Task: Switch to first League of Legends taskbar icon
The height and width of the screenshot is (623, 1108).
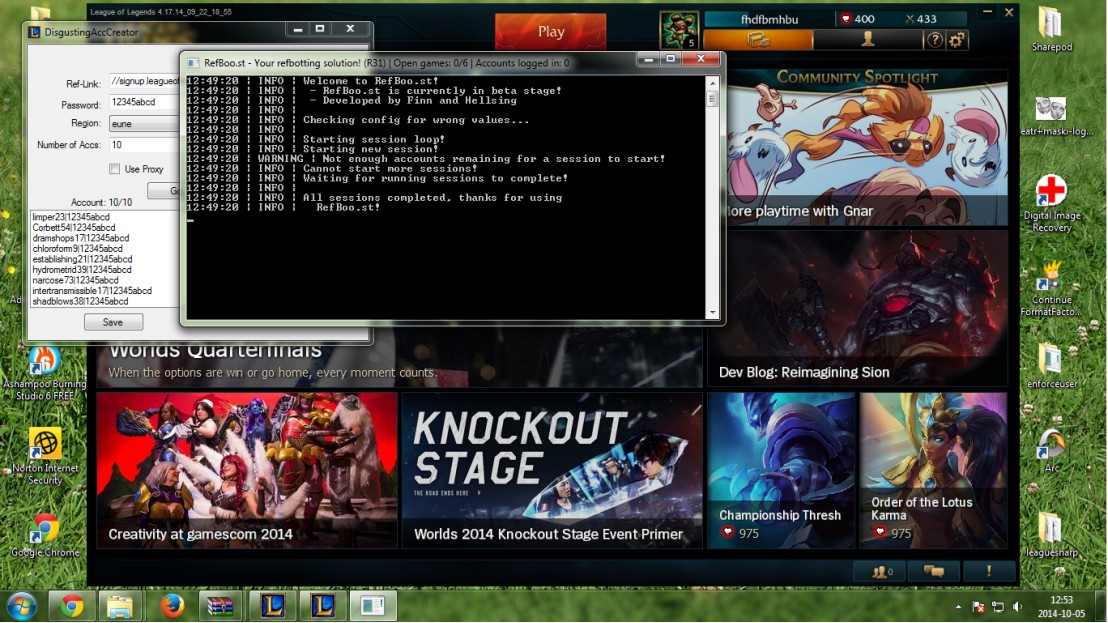Action: (x=273, y=606)
